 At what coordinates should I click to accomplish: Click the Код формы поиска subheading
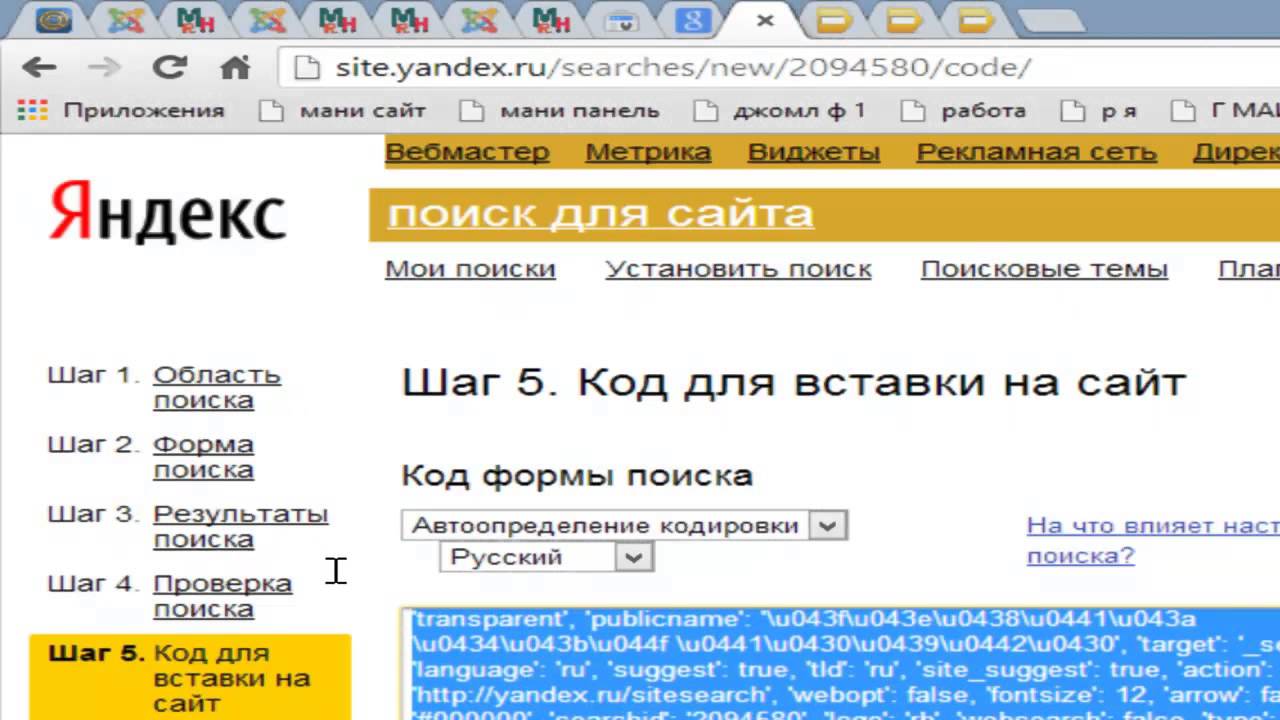pyautogui.click(x=577, y=475)
